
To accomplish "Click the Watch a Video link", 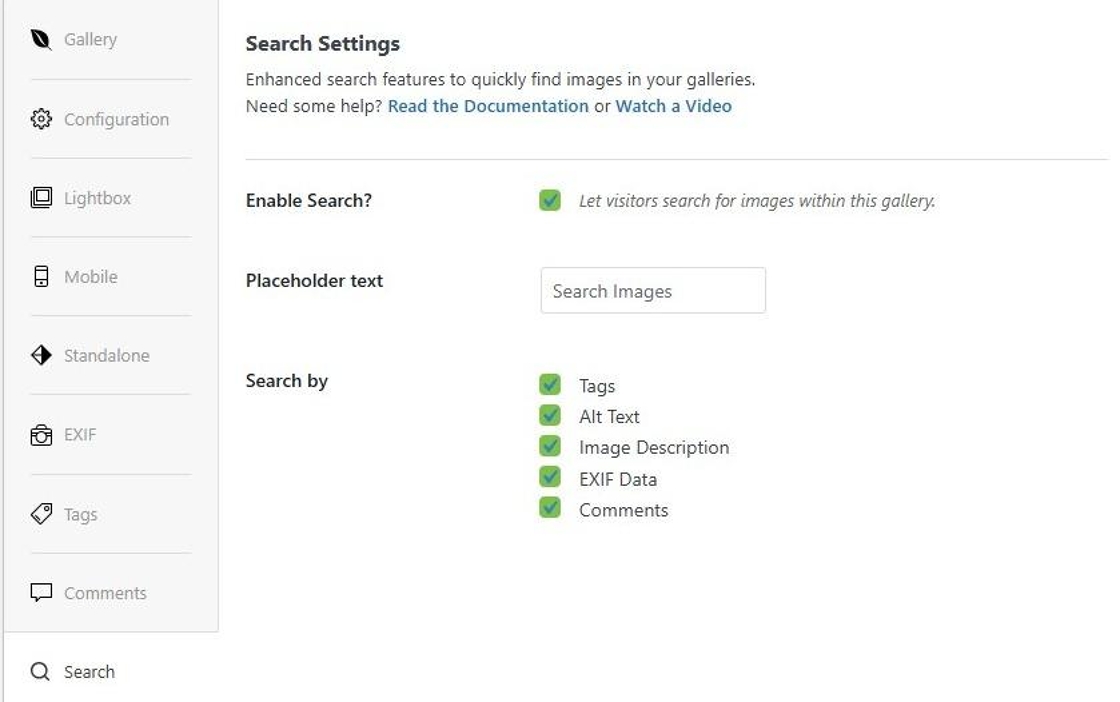I will click(674, 105).
